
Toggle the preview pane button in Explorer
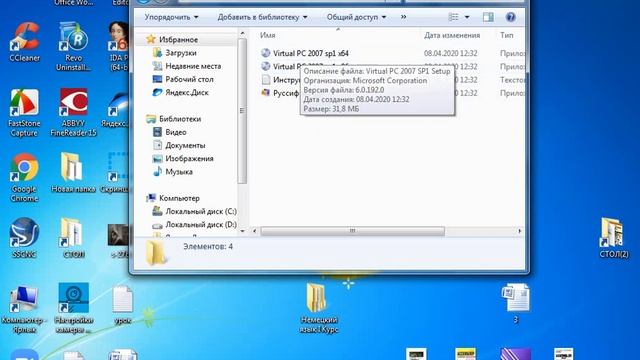[488, 17]
